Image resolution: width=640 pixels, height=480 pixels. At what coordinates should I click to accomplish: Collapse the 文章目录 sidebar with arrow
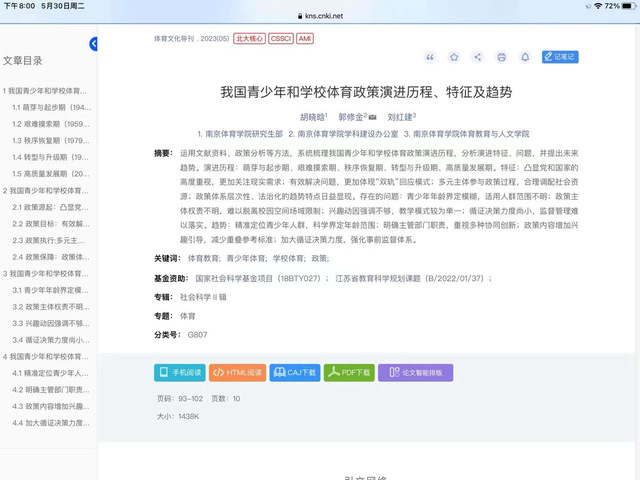click(x=93, y=44)
